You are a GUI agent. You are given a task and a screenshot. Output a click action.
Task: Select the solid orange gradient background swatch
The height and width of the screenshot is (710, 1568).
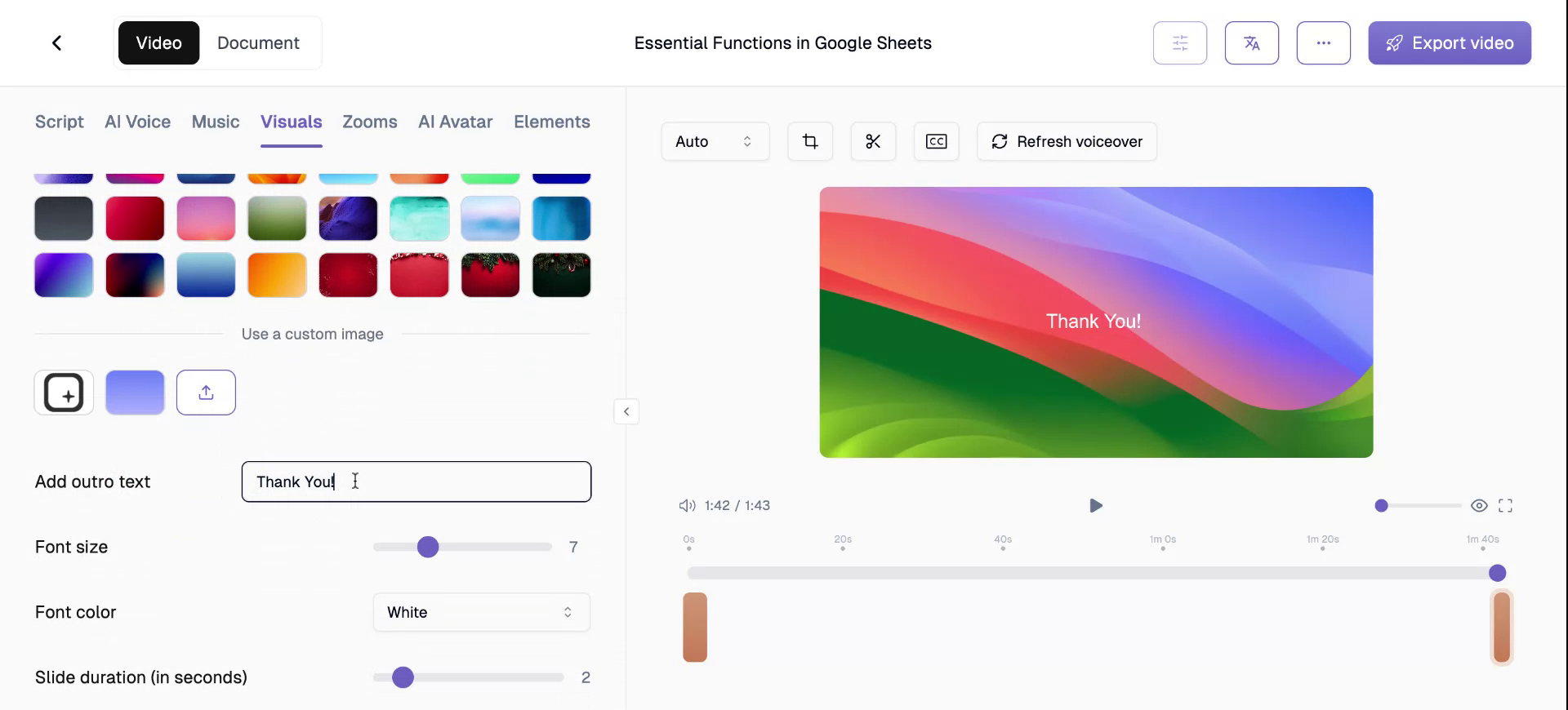click(x=277, y=275)
